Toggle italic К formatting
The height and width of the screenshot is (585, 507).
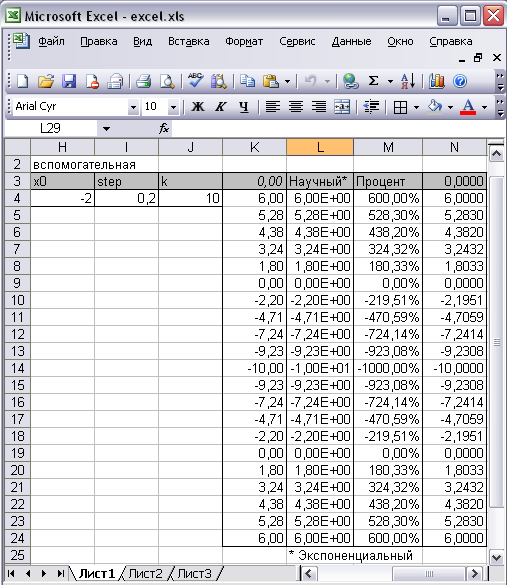coord(221,107)
